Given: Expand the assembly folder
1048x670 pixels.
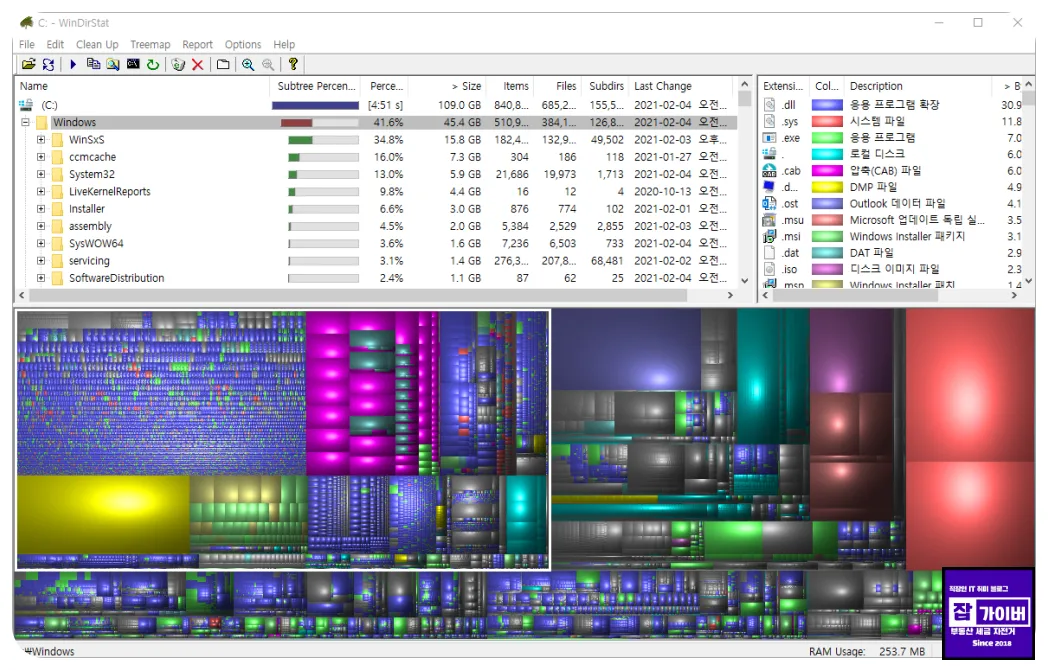Looking at the screenshot, I should tap(41, 226).
